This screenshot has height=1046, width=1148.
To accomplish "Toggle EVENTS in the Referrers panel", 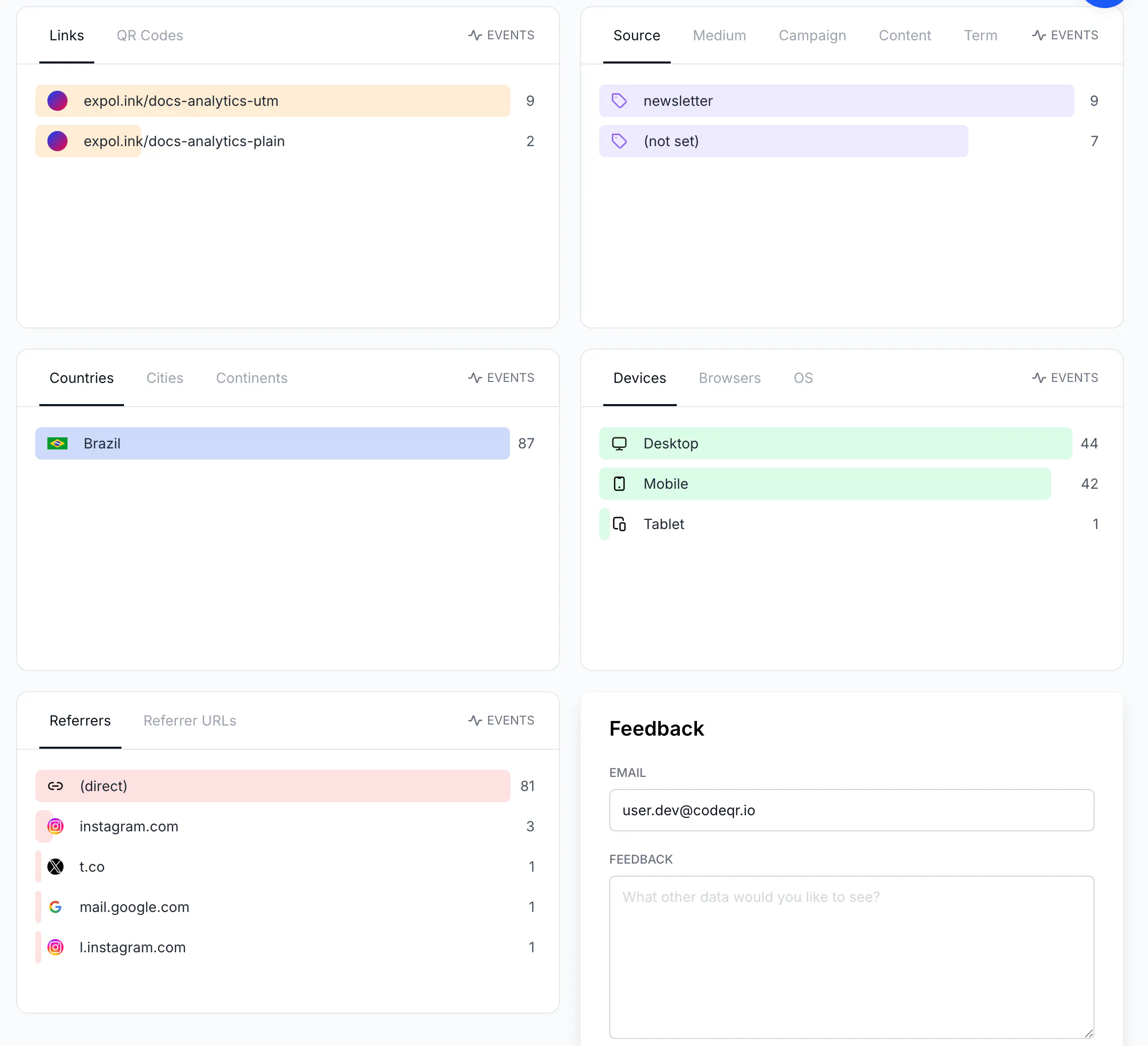I will [501, 721].
